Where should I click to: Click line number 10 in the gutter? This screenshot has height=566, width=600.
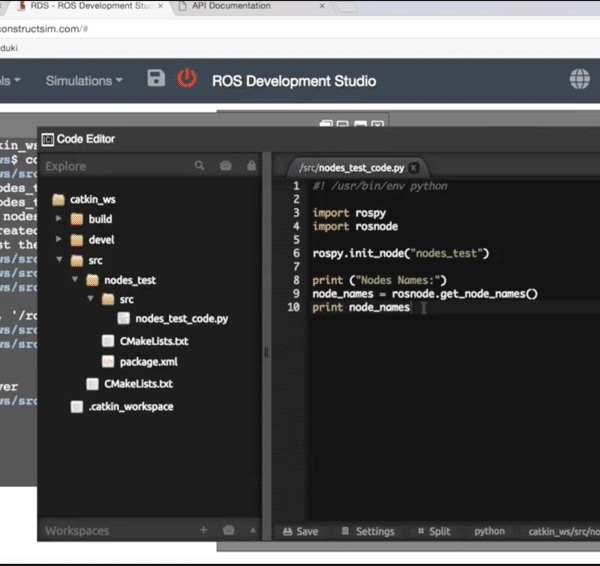[x=293, y=307]
